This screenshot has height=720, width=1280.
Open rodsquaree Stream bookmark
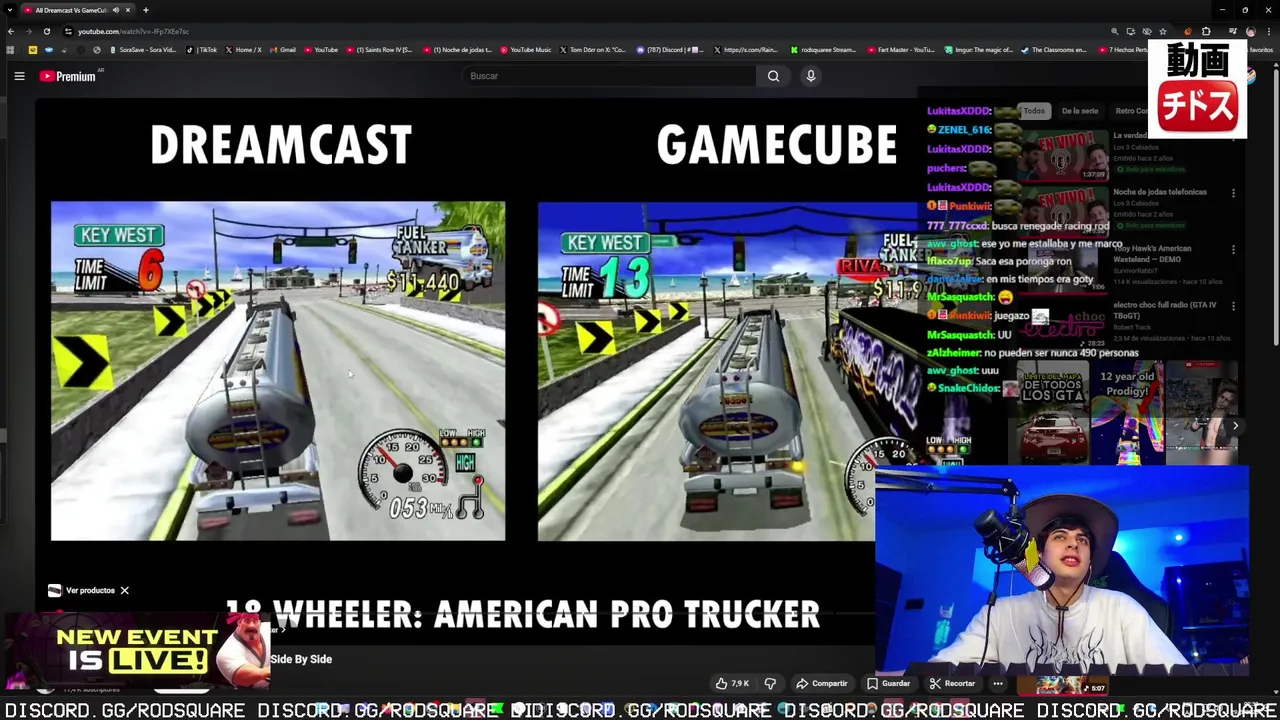(823, 49)
